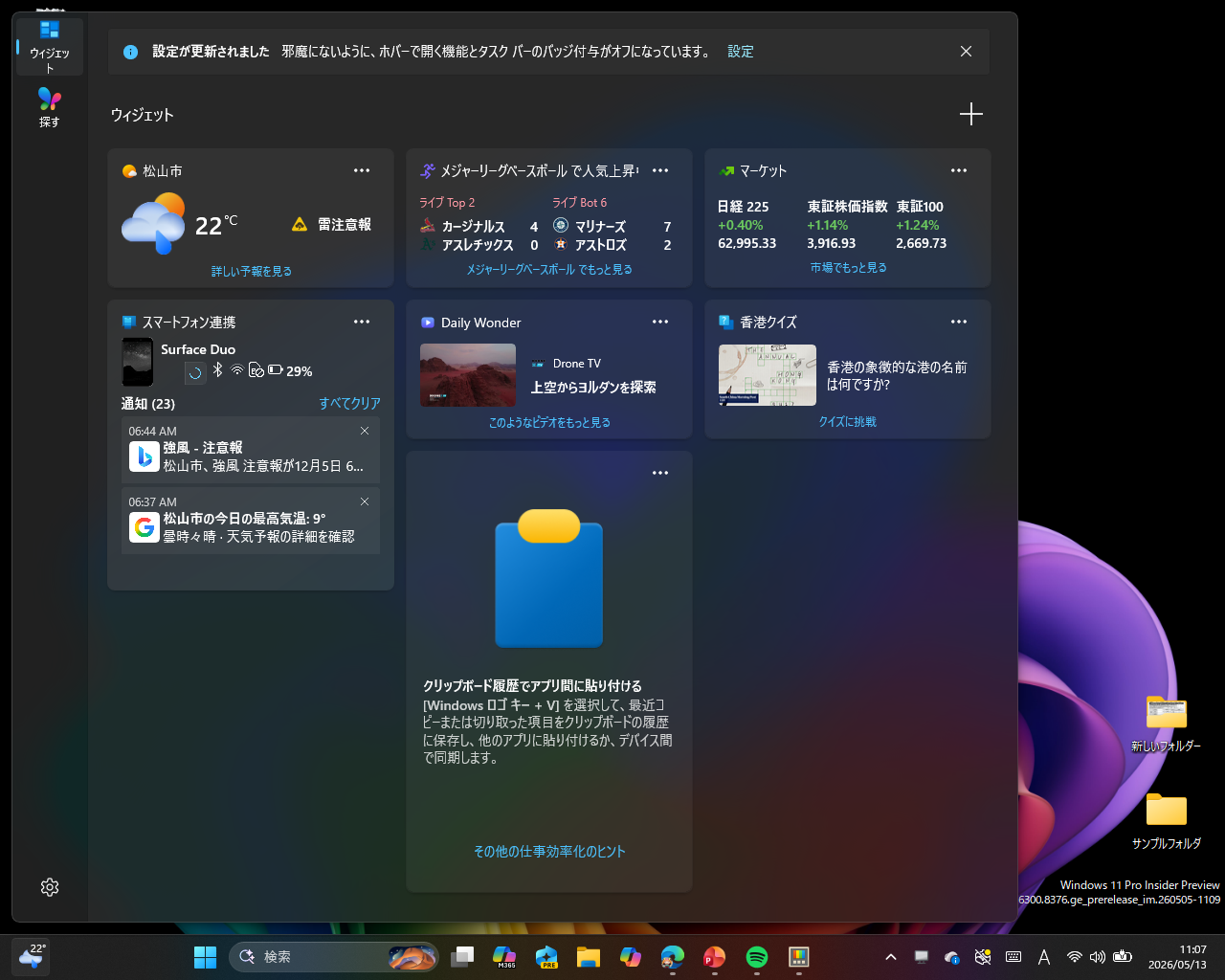This screenshot has width=1225, height=980.
Task: Open more options for 松山市 weather widget
Action: (x=362, y=170)
